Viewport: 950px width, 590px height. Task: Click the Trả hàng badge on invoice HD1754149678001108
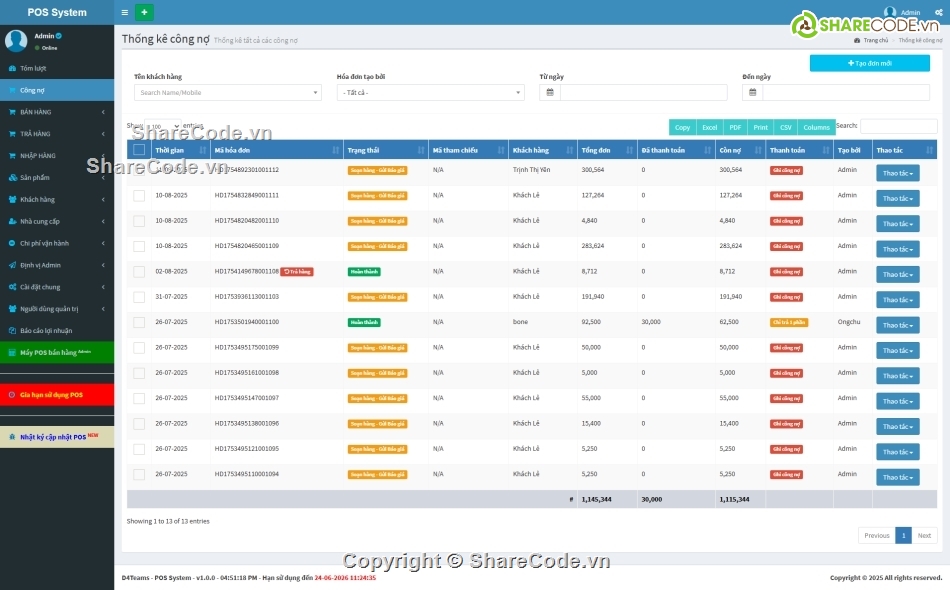click(x=297, y=271)
